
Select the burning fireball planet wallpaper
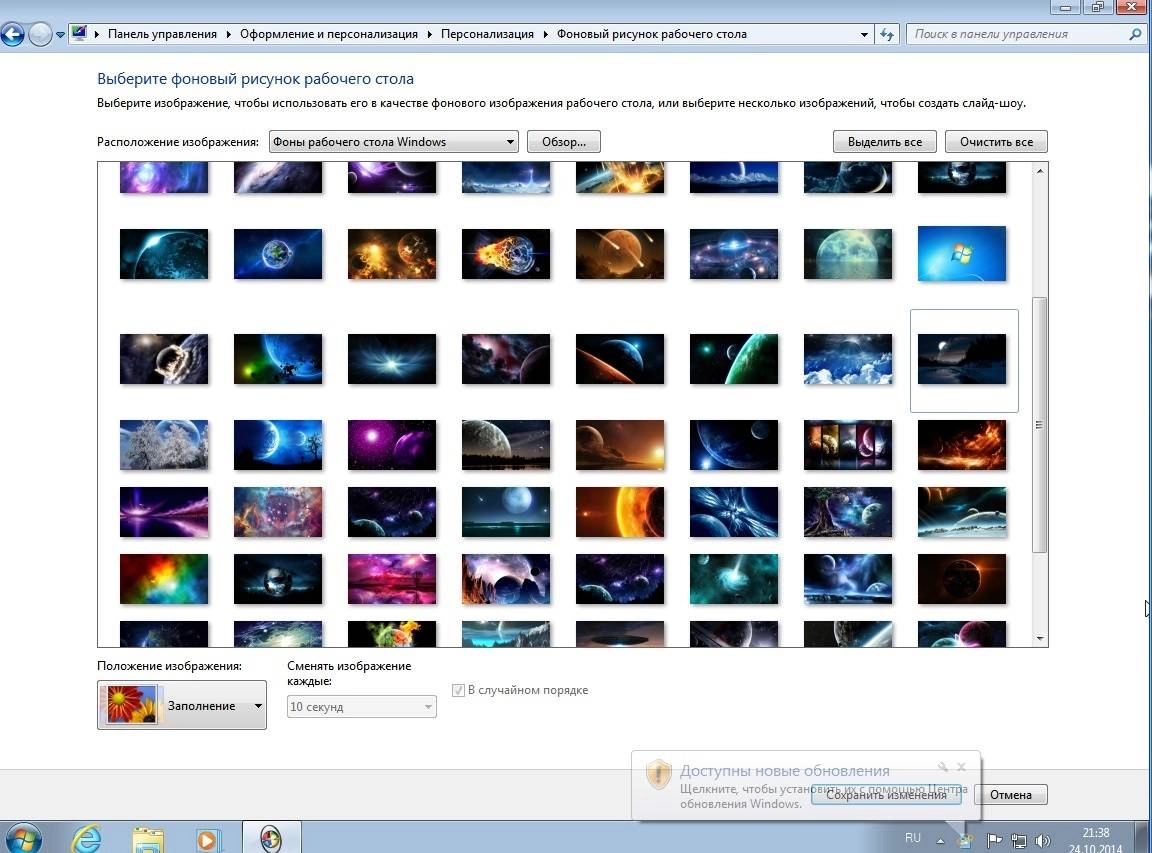505,254
